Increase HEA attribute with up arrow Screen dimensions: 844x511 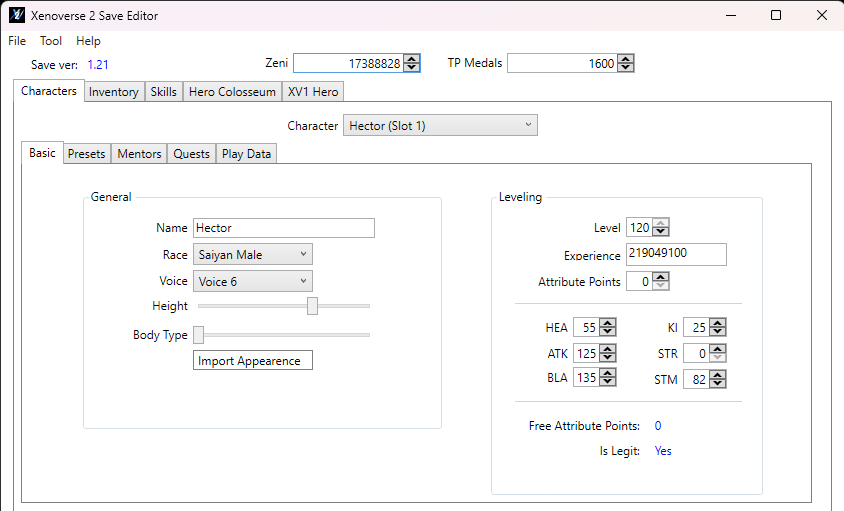[x=608, y=324]
